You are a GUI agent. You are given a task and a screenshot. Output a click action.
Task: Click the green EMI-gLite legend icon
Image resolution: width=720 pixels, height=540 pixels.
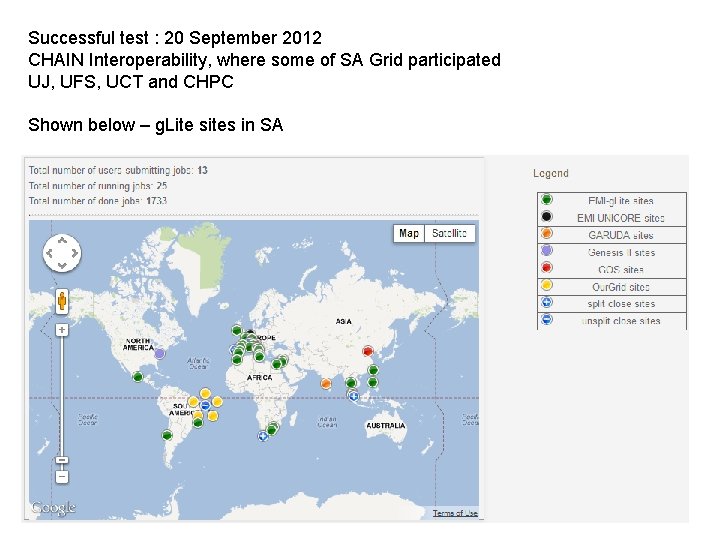[x=546, y=199]
